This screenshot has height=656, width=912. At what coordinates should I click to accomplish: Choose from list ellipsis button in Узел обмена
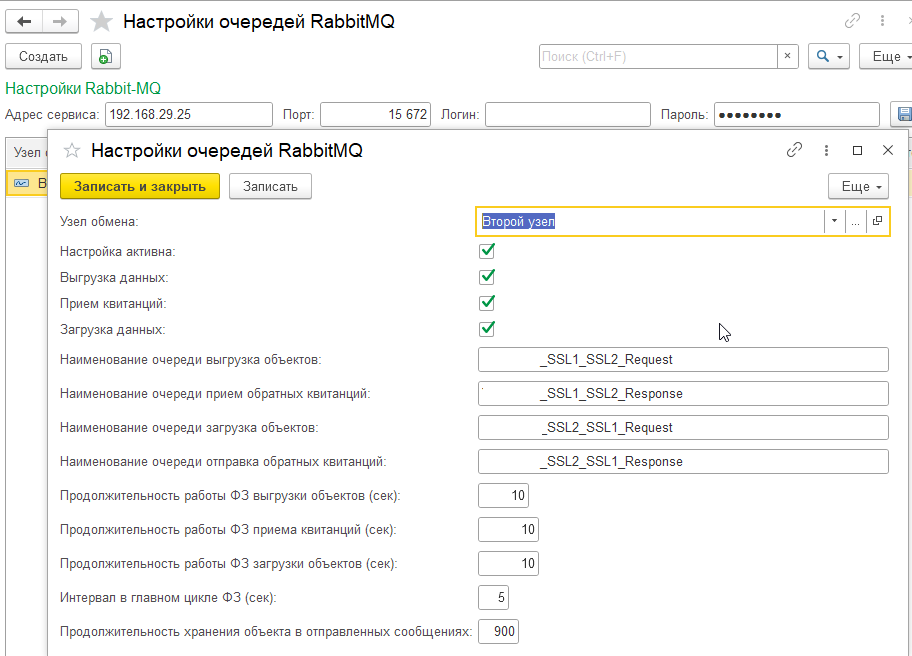855,221
